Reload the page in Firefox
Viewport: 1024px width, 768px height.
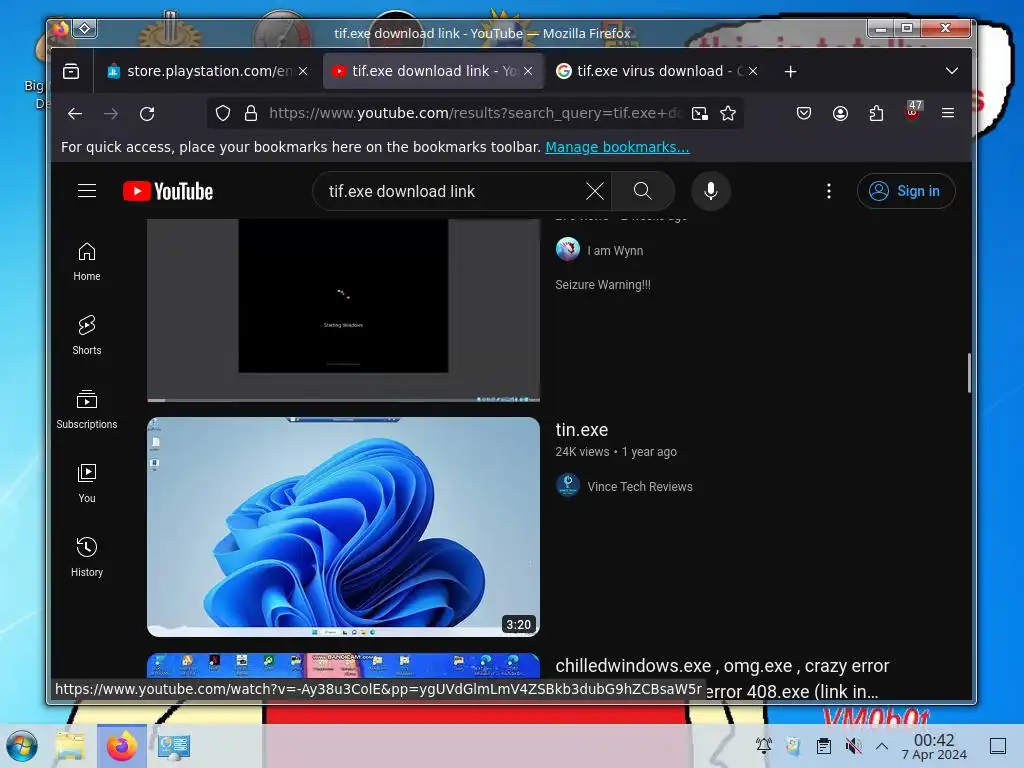[x=148, y=114]
